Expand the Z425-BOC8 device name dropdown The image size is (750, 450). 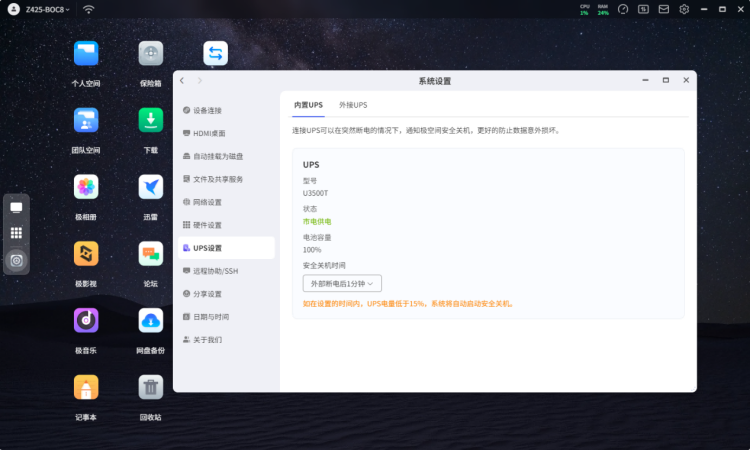point(47,10)
